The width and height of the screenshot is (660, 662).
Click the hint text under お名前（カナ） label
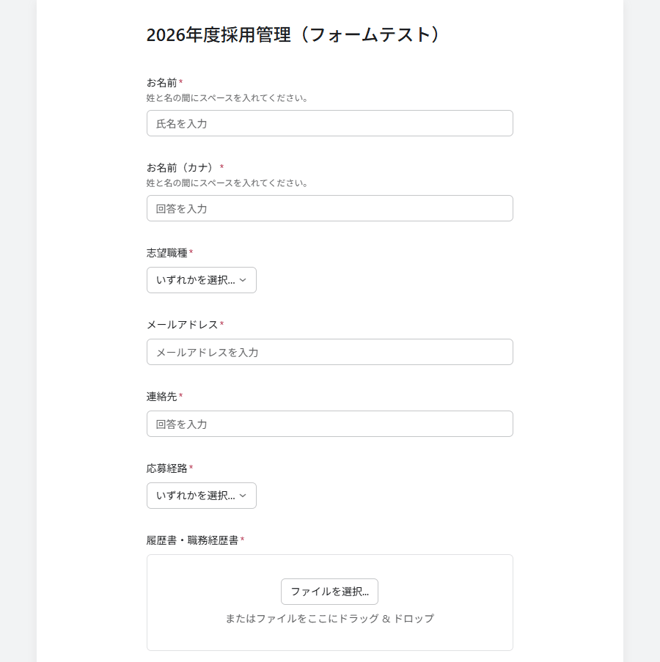tap(228, 183)
